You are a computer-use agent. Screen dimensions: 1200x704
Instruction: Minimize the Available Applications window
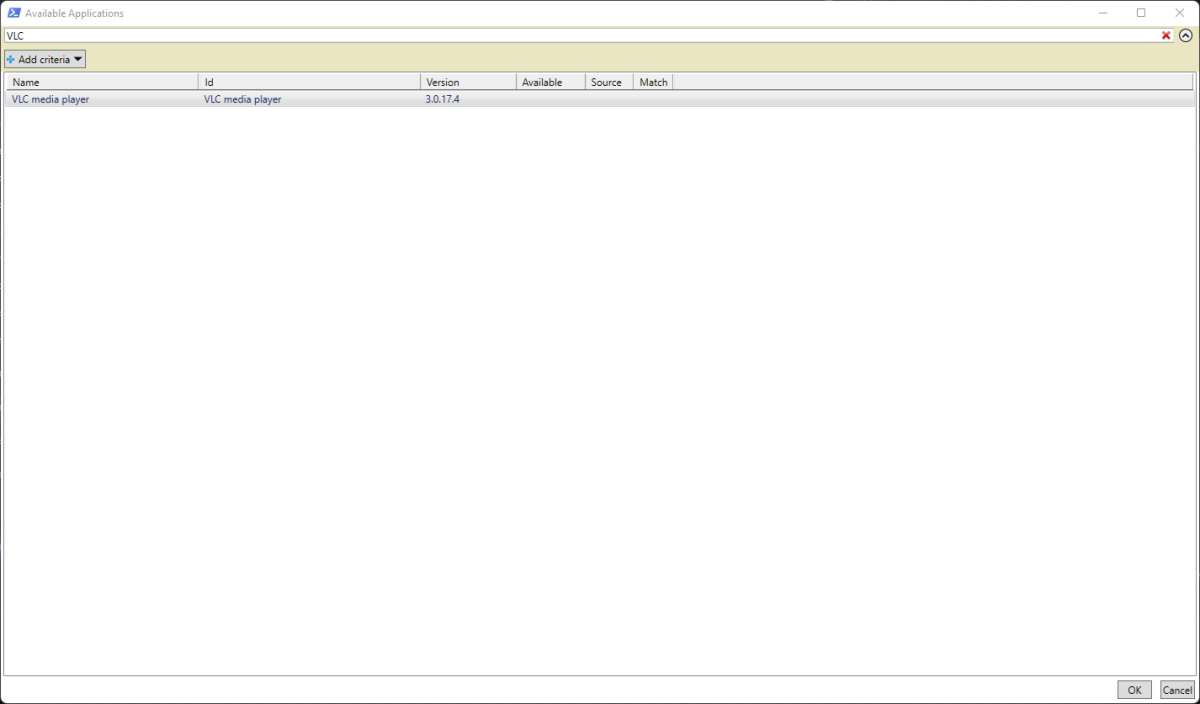(1103, 12)
